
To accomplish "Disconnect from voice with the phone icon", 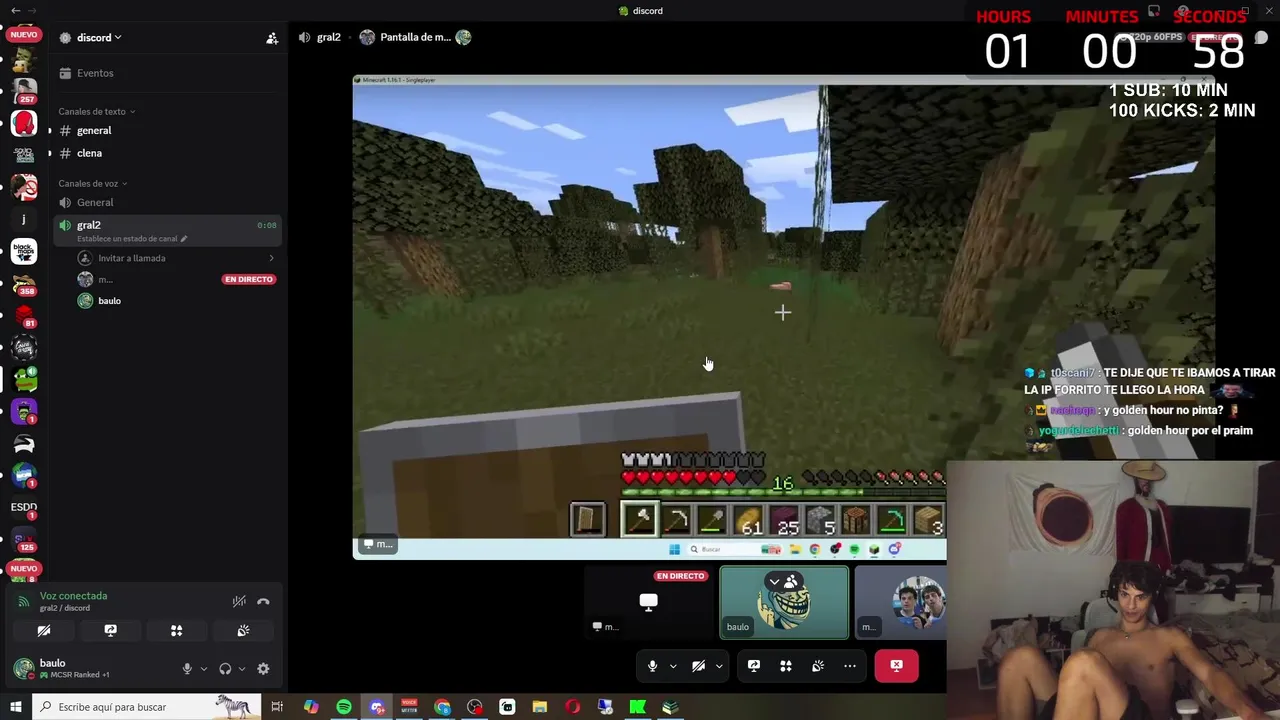I will coord(263,601).
